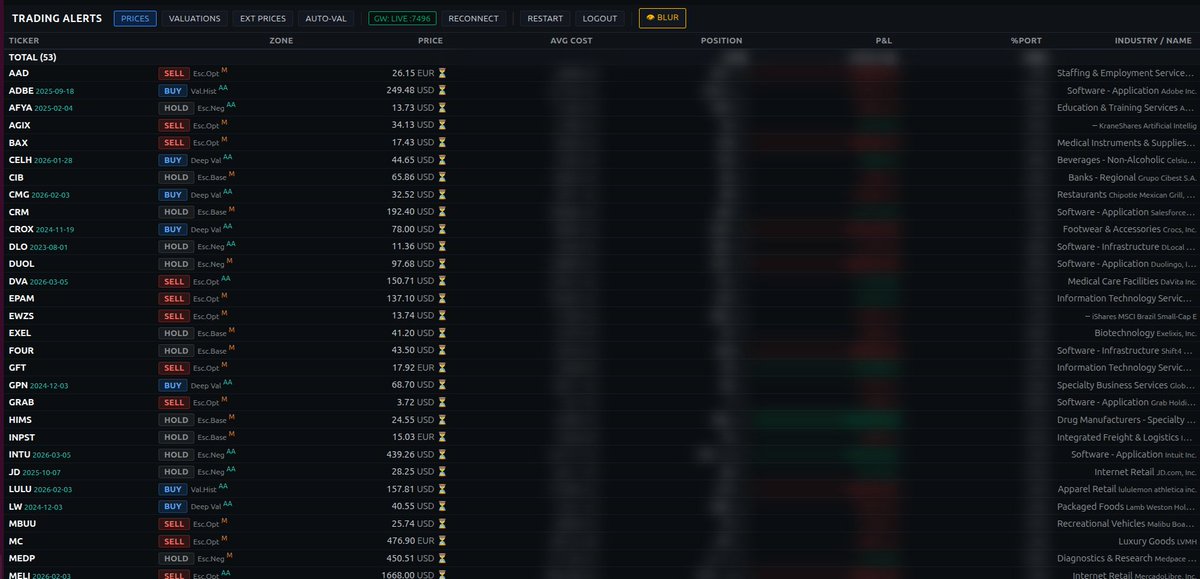Click the Val.Hist zone label for ADBE
This screenshot has width=1200, height=579.
coord(203,90)
